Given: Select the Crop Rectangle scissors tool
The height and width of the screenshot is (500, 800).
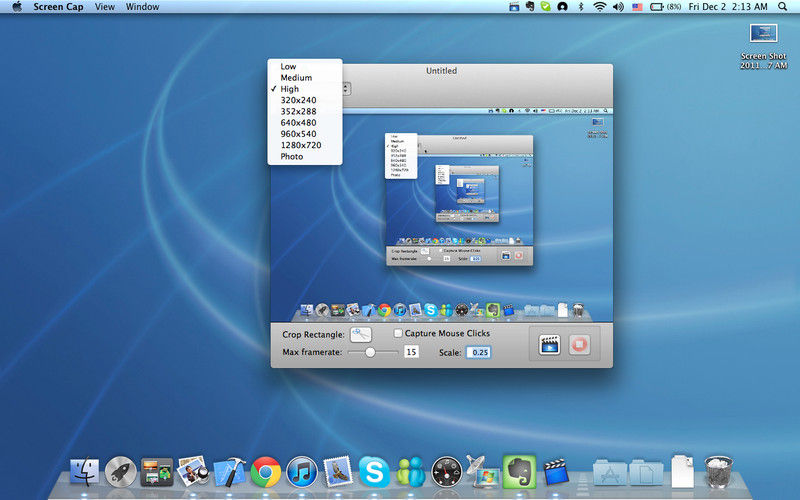Looking at the screenshot, I should tap(361, 334).
